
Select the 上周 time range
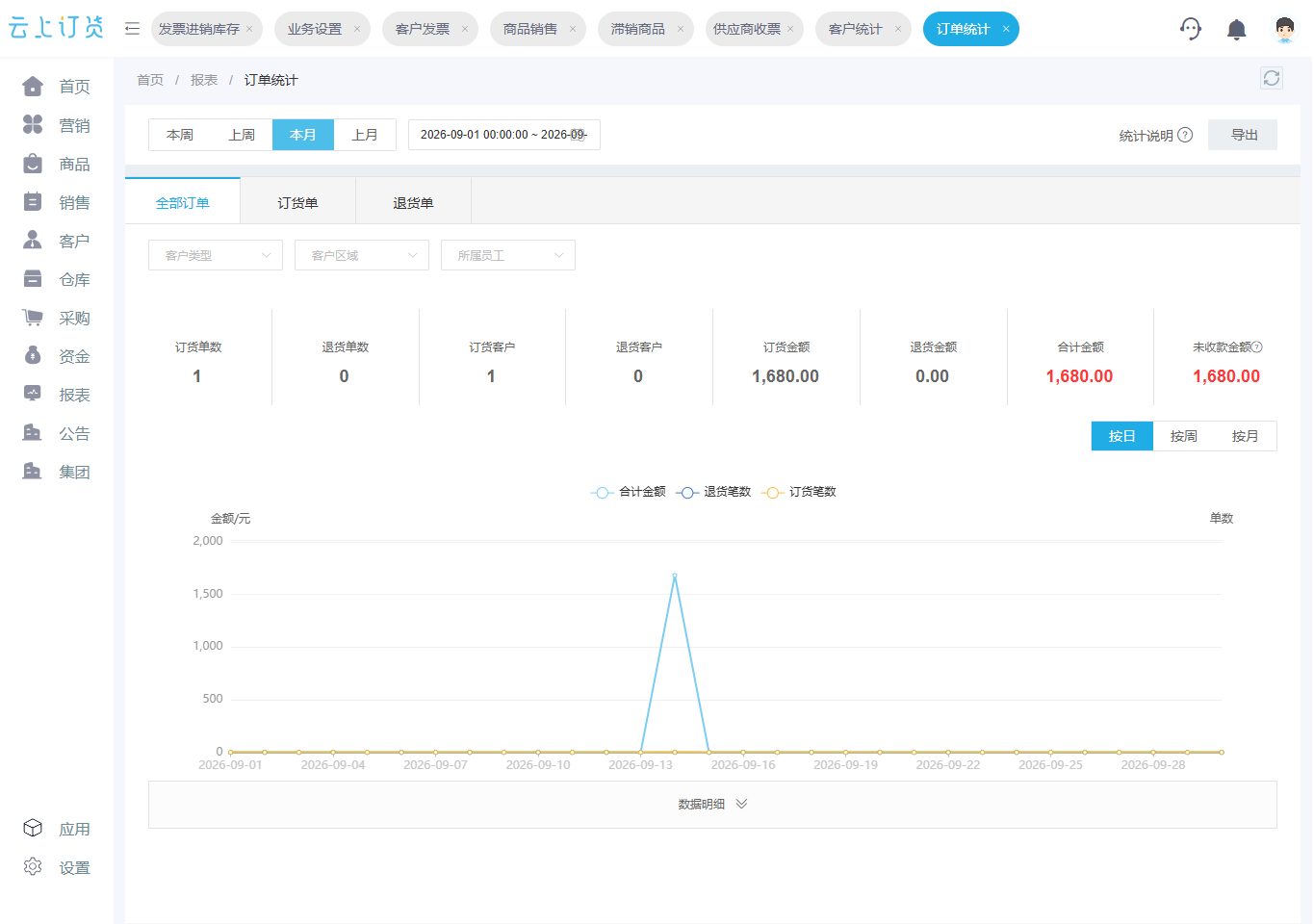242,135
